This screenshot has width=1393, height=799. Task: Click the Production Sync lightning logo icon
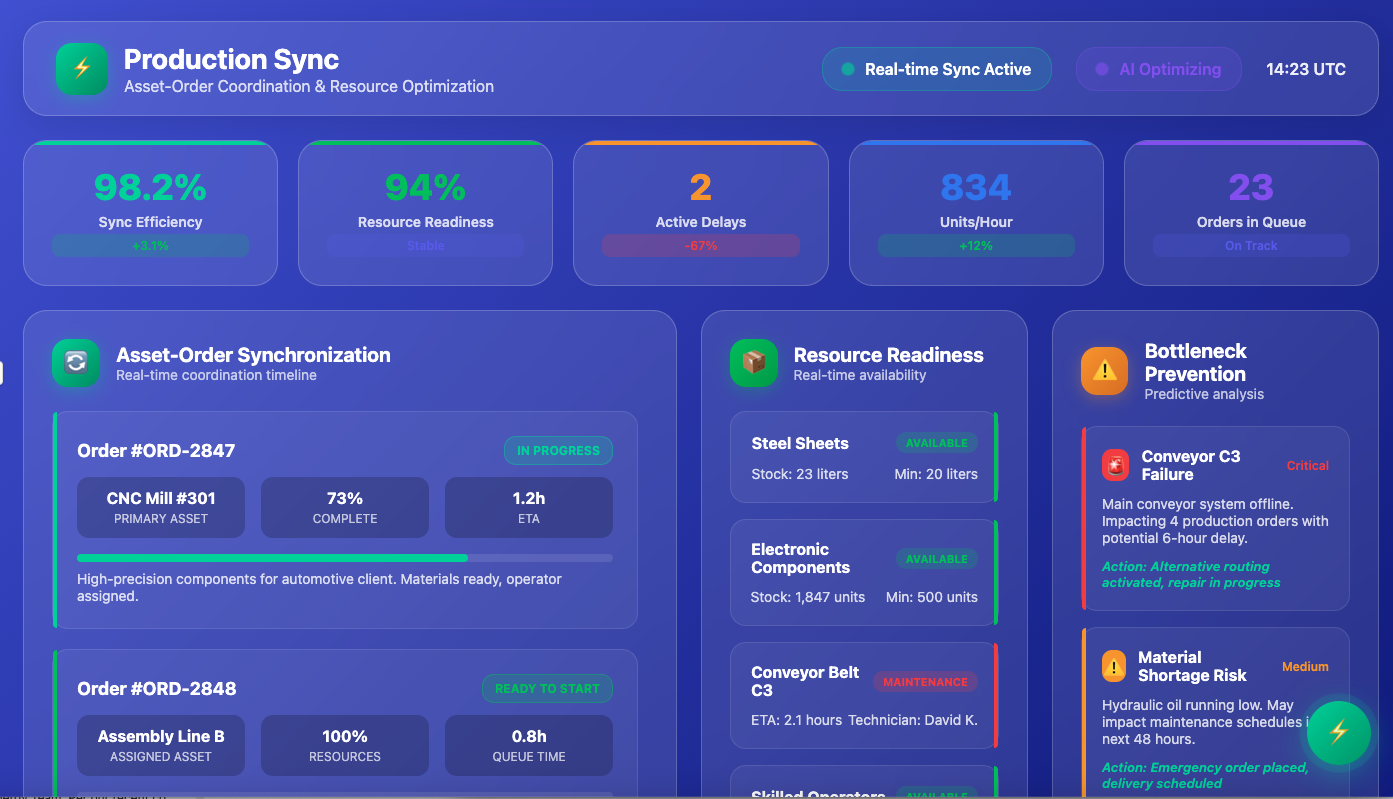82,69
